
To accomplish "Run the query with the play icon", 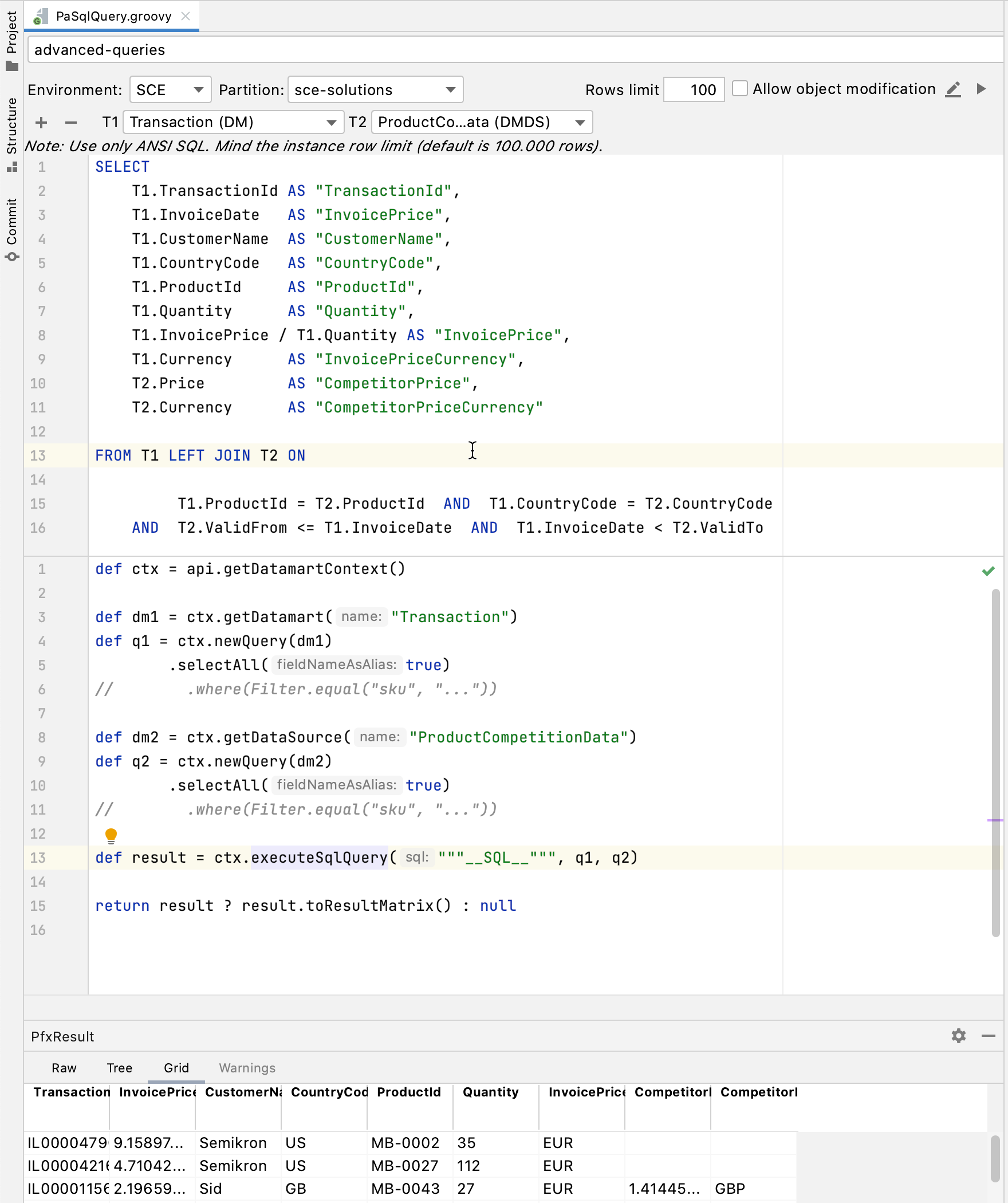I will tap(982, 89).
